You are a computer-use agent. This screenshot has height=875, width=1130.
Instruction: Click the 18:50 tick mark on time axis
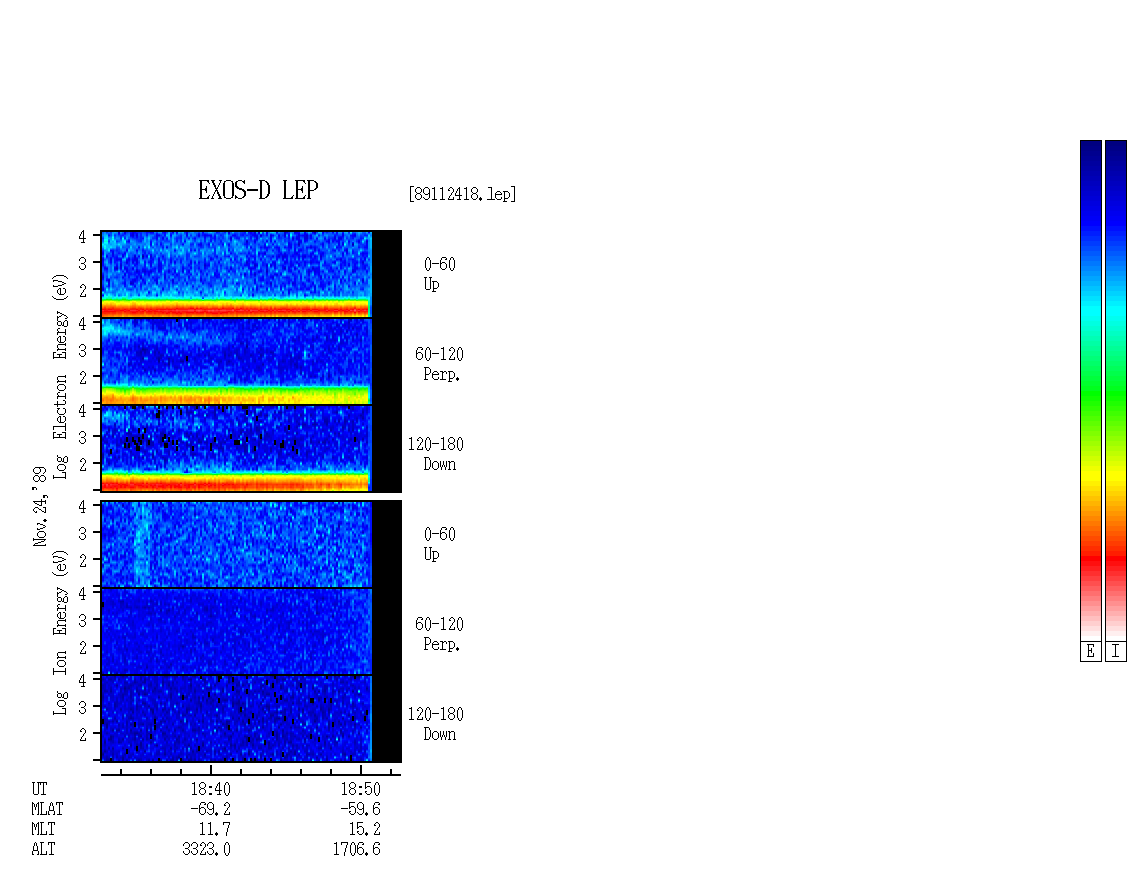click(x=360, y=770)
